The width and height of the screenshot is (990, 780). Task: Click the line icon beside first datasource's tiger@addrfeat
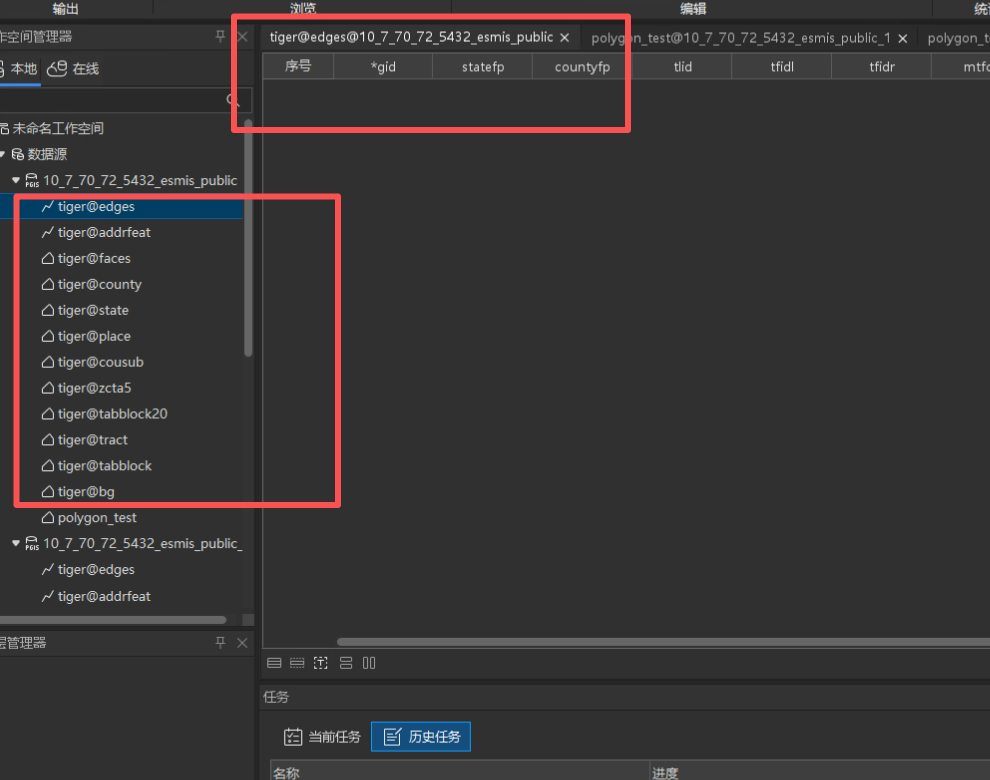[x=47, y=232]
